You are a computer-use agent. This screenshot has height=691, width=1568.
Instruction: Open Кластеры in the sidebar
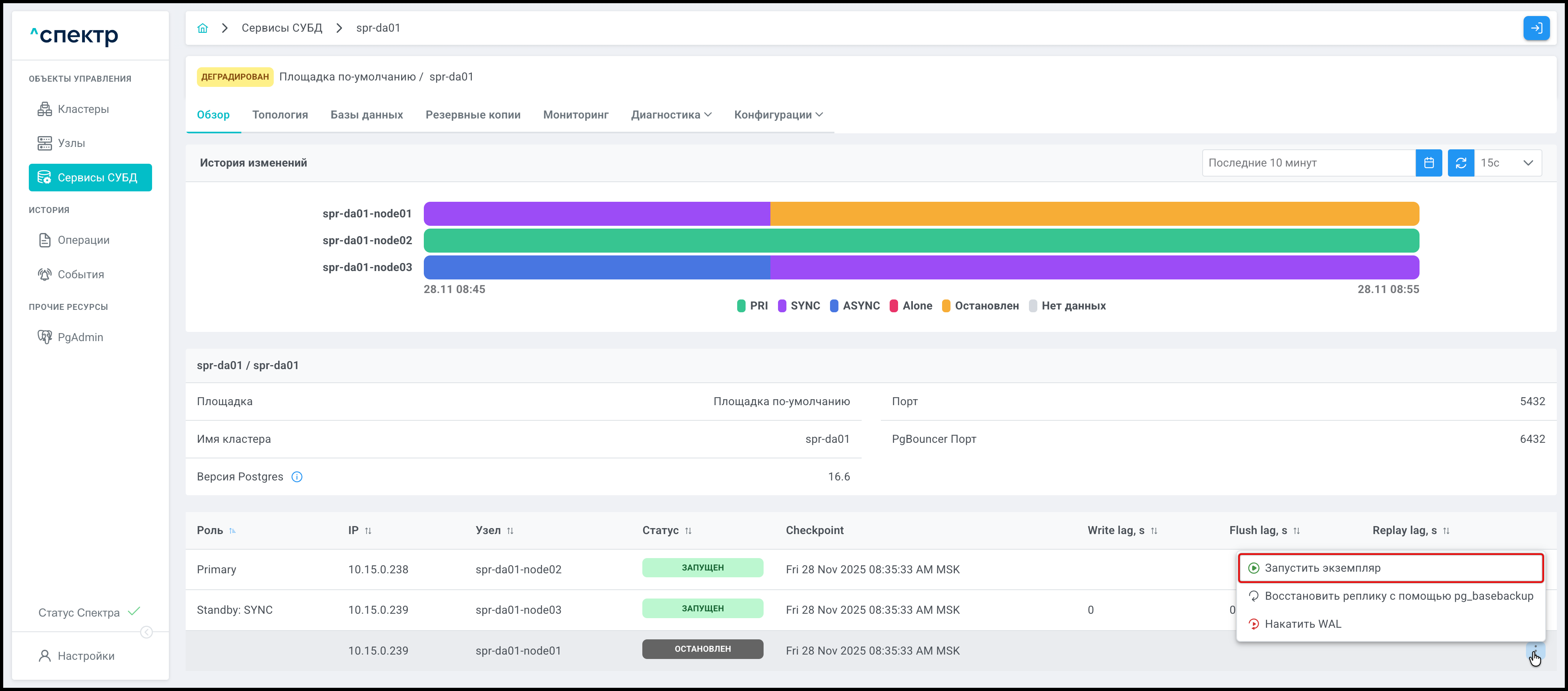(x=83, y=109)
